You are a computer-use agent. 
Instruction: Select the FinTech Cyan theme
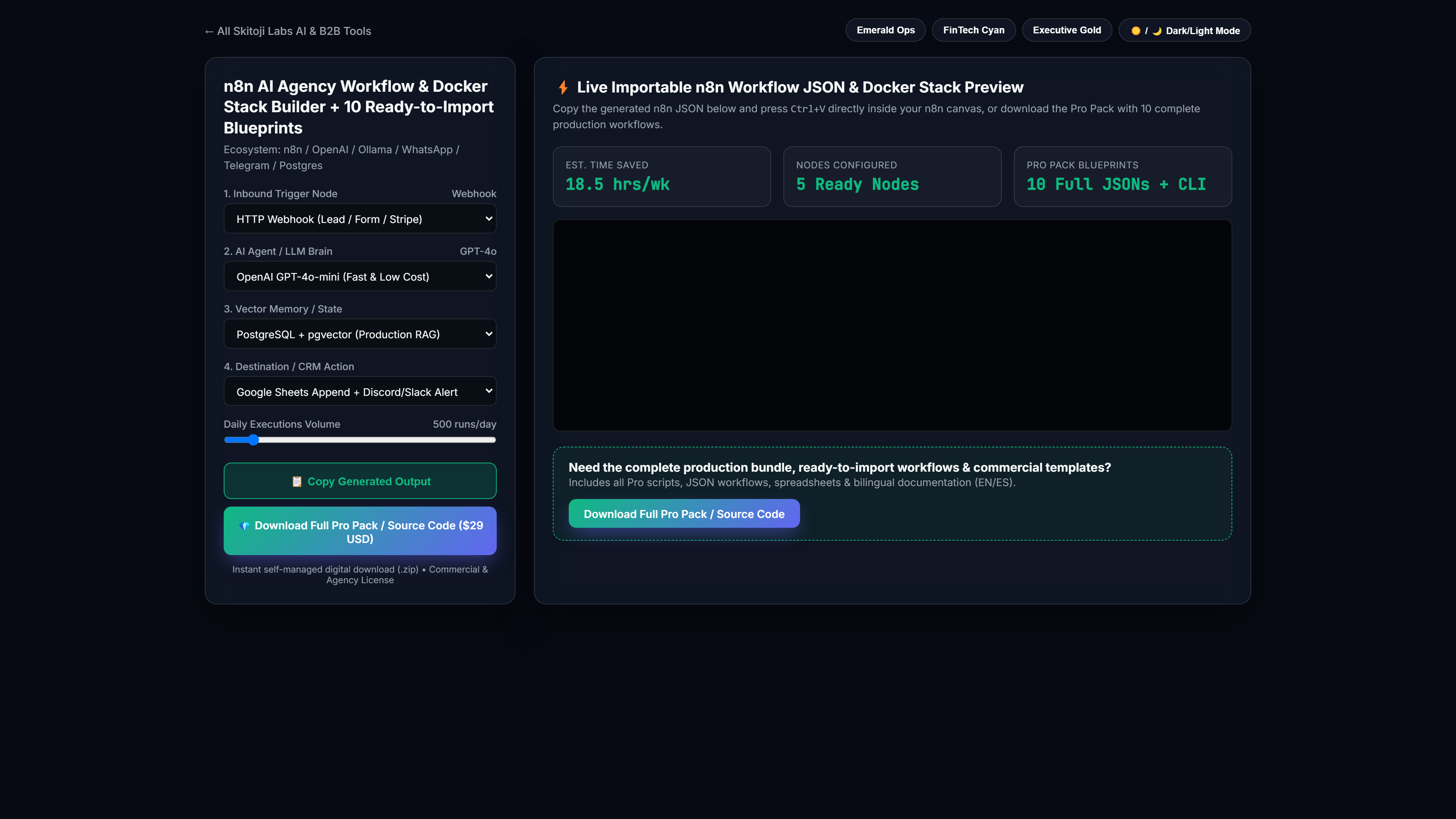(973, 30)
